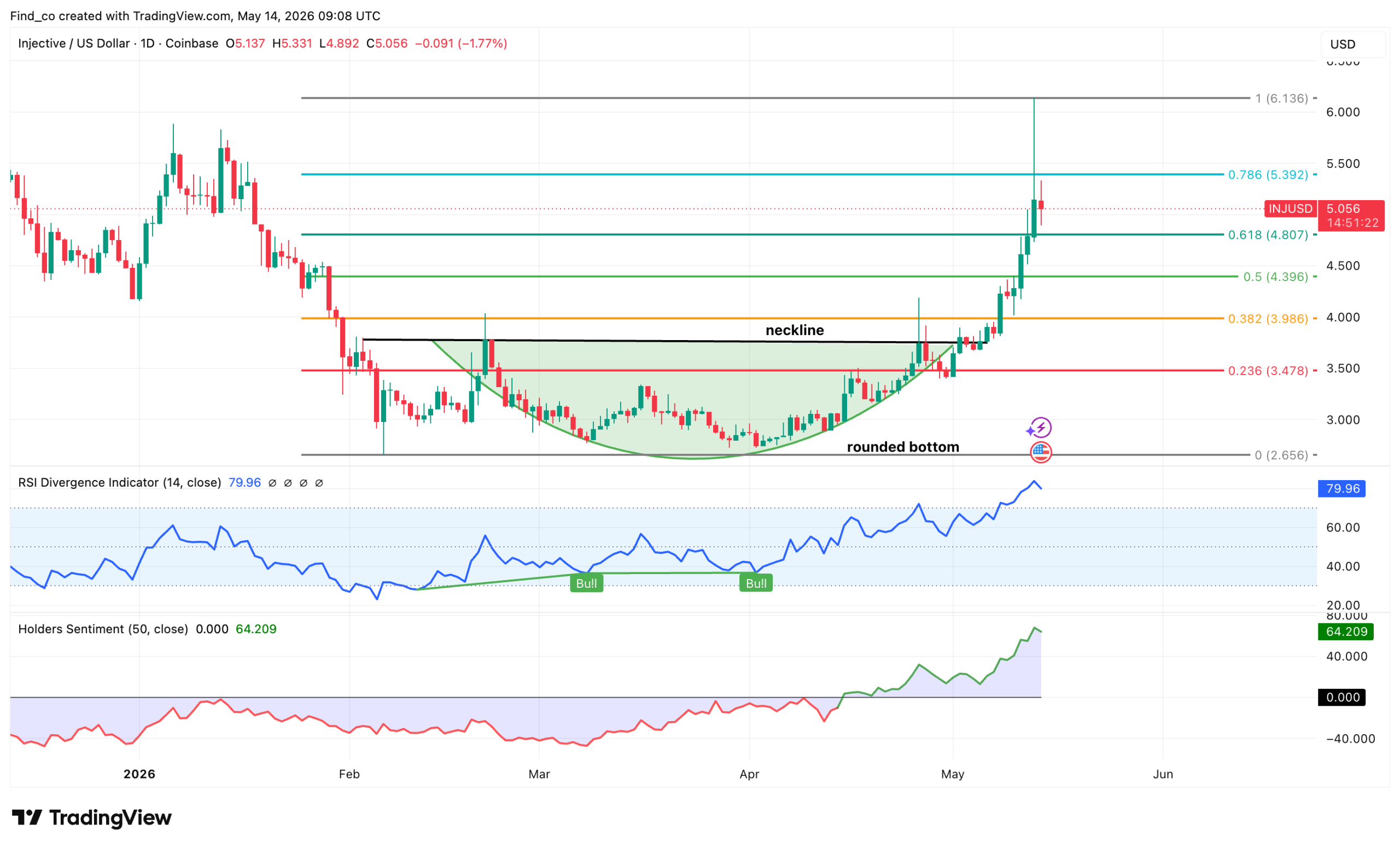The width and height of the screenshot is (1400, 848).
Task: Click the Mar date axis label
Action: [539, 774]
